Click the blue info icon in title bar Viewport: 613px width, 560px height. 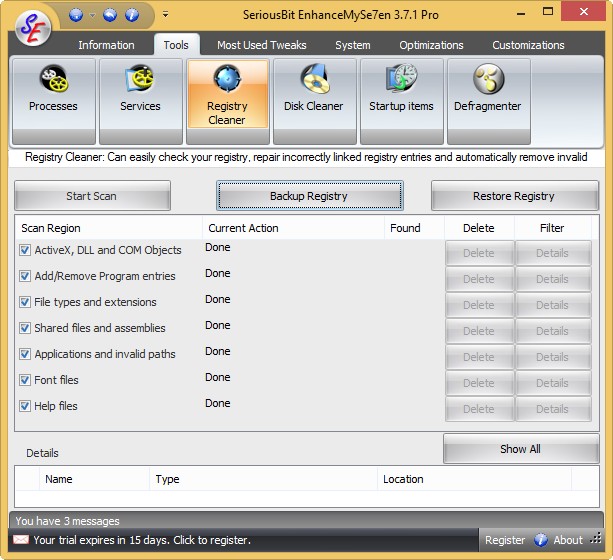[132, 15]
